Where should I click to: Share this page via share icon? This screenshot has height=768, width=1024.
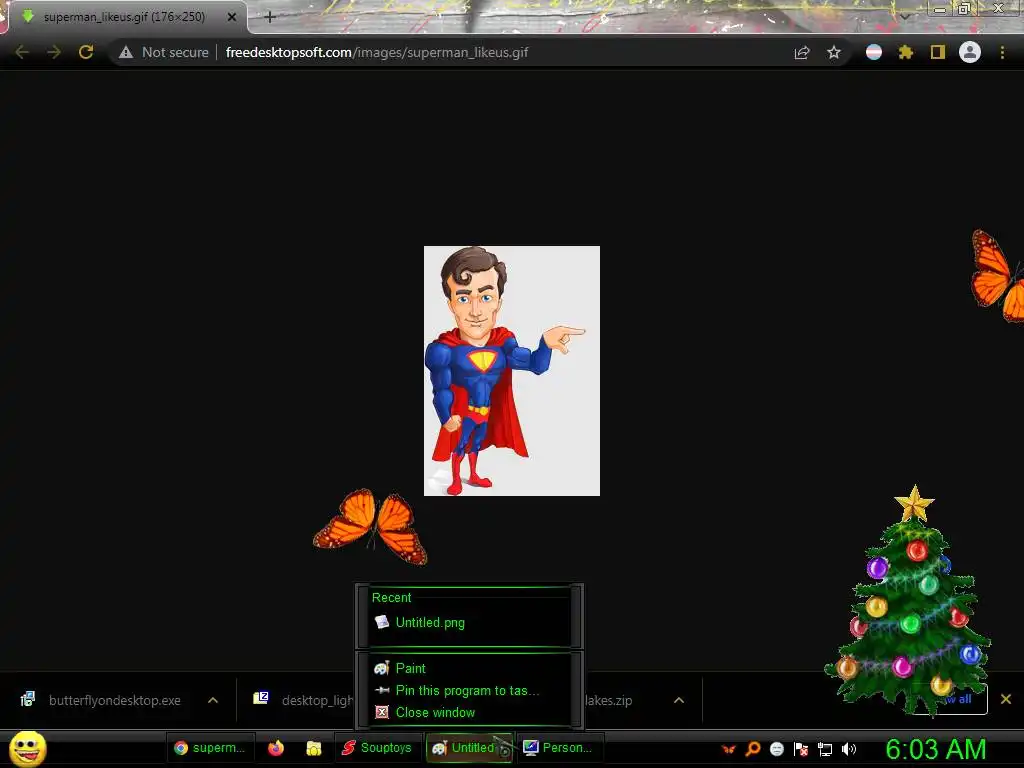(x=802, y=52)
